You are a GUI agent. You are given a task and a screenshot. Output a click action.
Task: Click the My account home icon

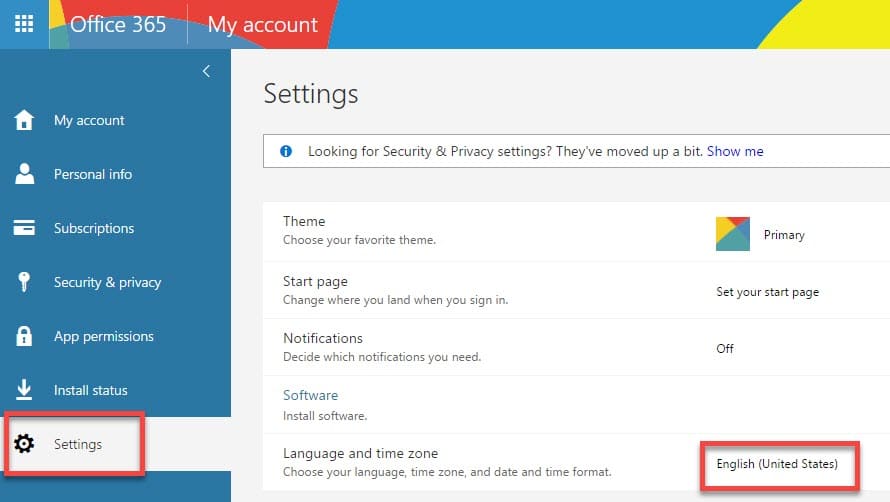[x=24, y=120]
